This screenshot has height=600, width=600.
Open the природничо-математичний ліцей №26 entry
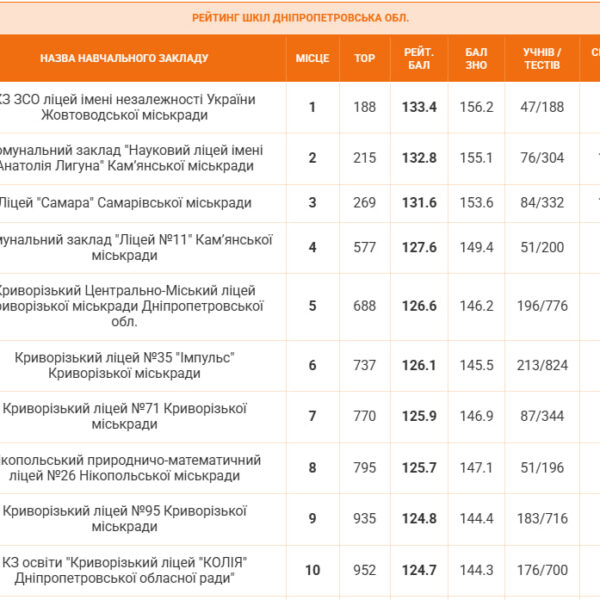click(x=128, y=468)
